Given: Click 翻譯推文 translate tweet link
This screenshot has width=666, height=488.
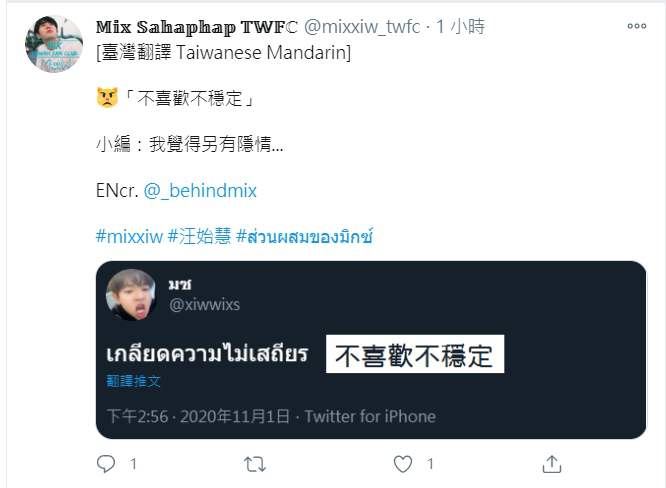Looking at the screenshot, I should [x=133, y=381].
